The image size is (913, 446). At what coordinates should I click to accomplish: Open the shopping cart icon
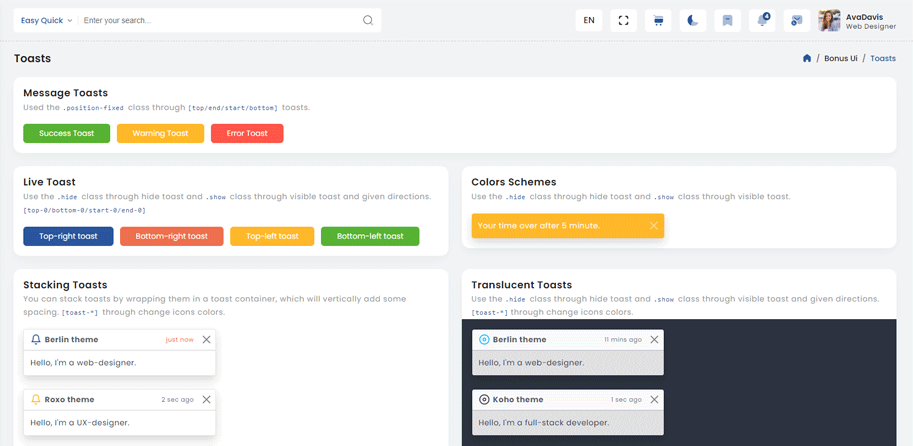coord(658,20)
